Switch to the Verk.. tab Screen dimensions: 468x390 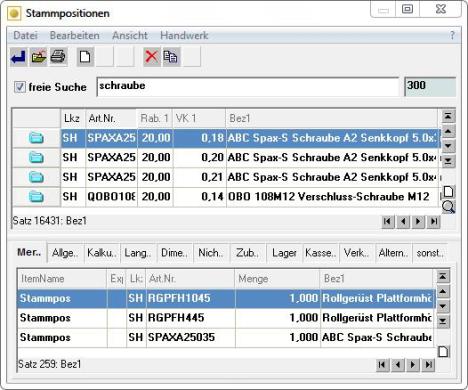click(x=357, y=253)
